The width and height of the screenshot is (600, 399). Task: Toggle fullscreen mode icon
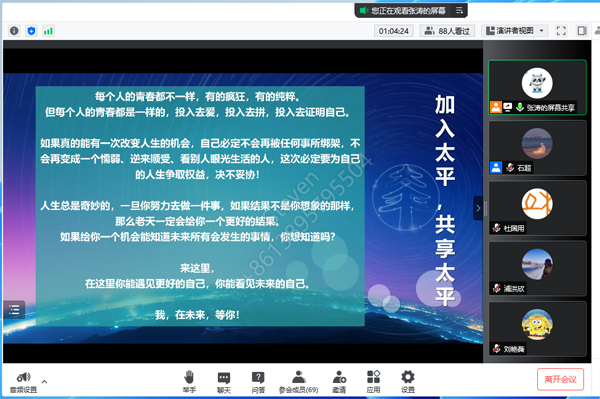pos(561,31)
